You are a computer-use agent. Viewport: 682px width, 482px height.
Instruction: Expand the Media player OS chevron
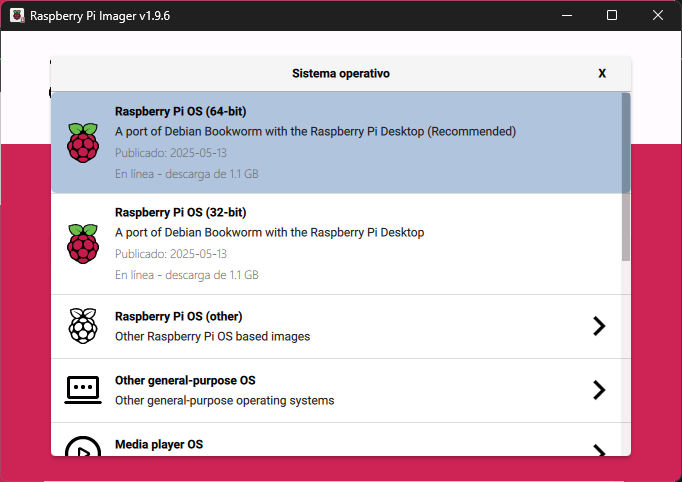click(x=598, y=449)
